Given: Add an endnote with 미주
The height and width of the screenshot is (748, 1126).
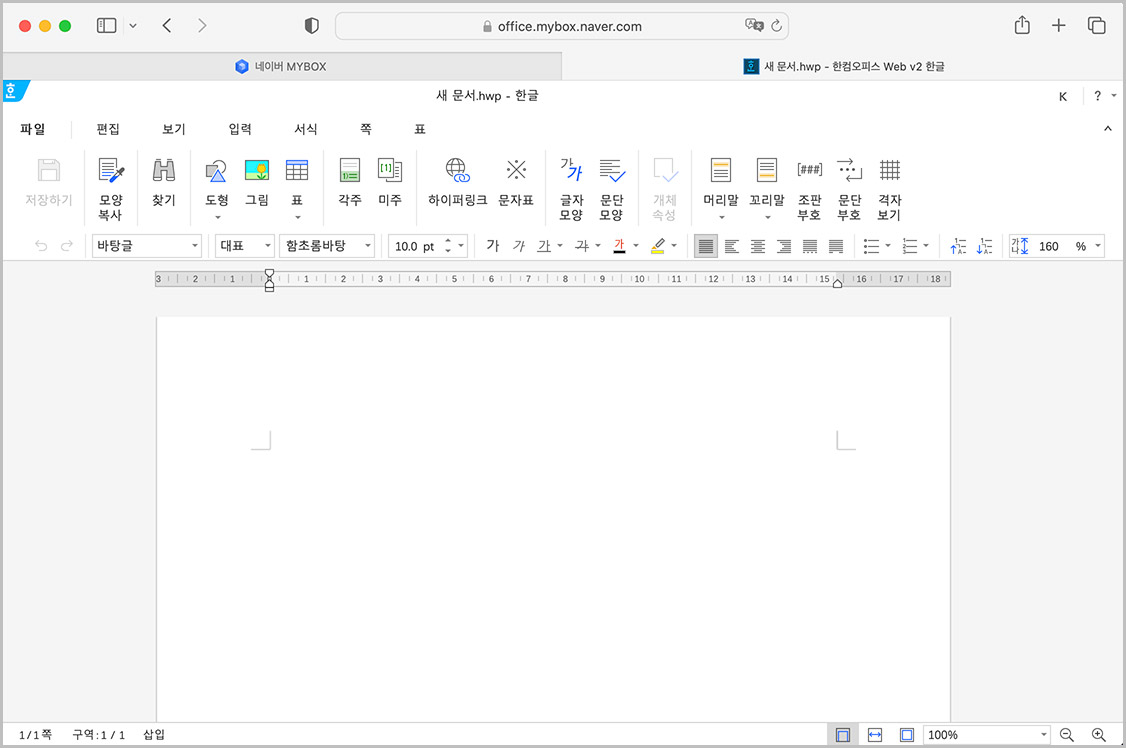Looking at the screenshot, I should point(390,171).
